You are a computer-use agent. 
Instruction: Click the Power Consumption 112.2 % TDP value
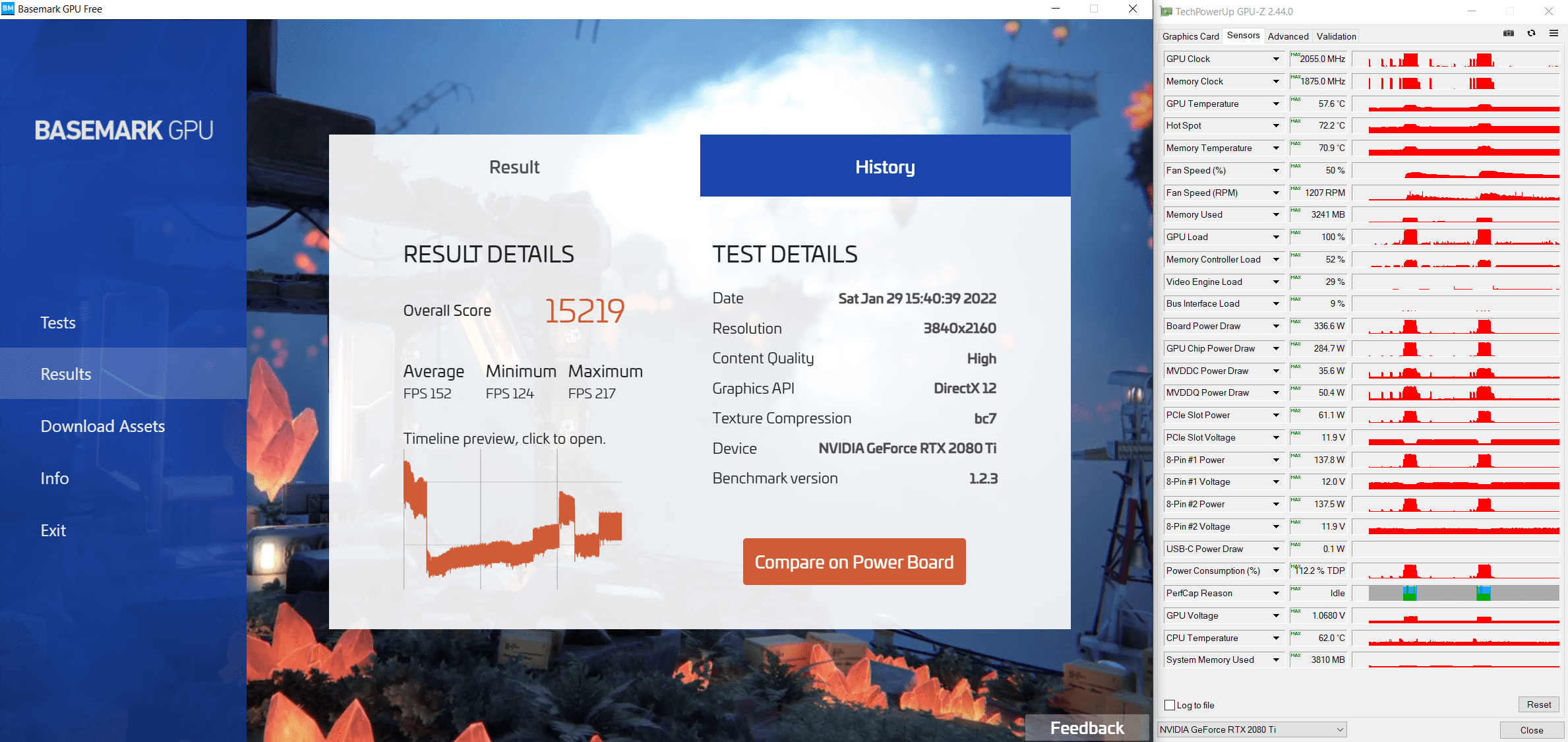pos(1318,571)
